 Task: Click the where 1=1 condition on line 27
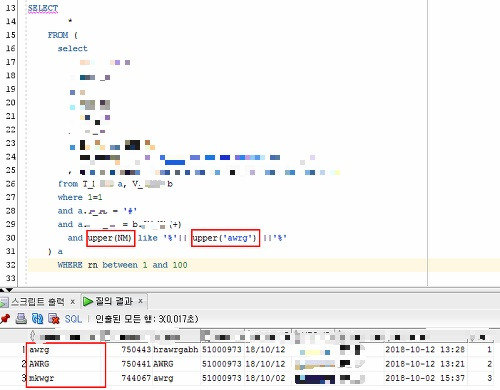80,197
